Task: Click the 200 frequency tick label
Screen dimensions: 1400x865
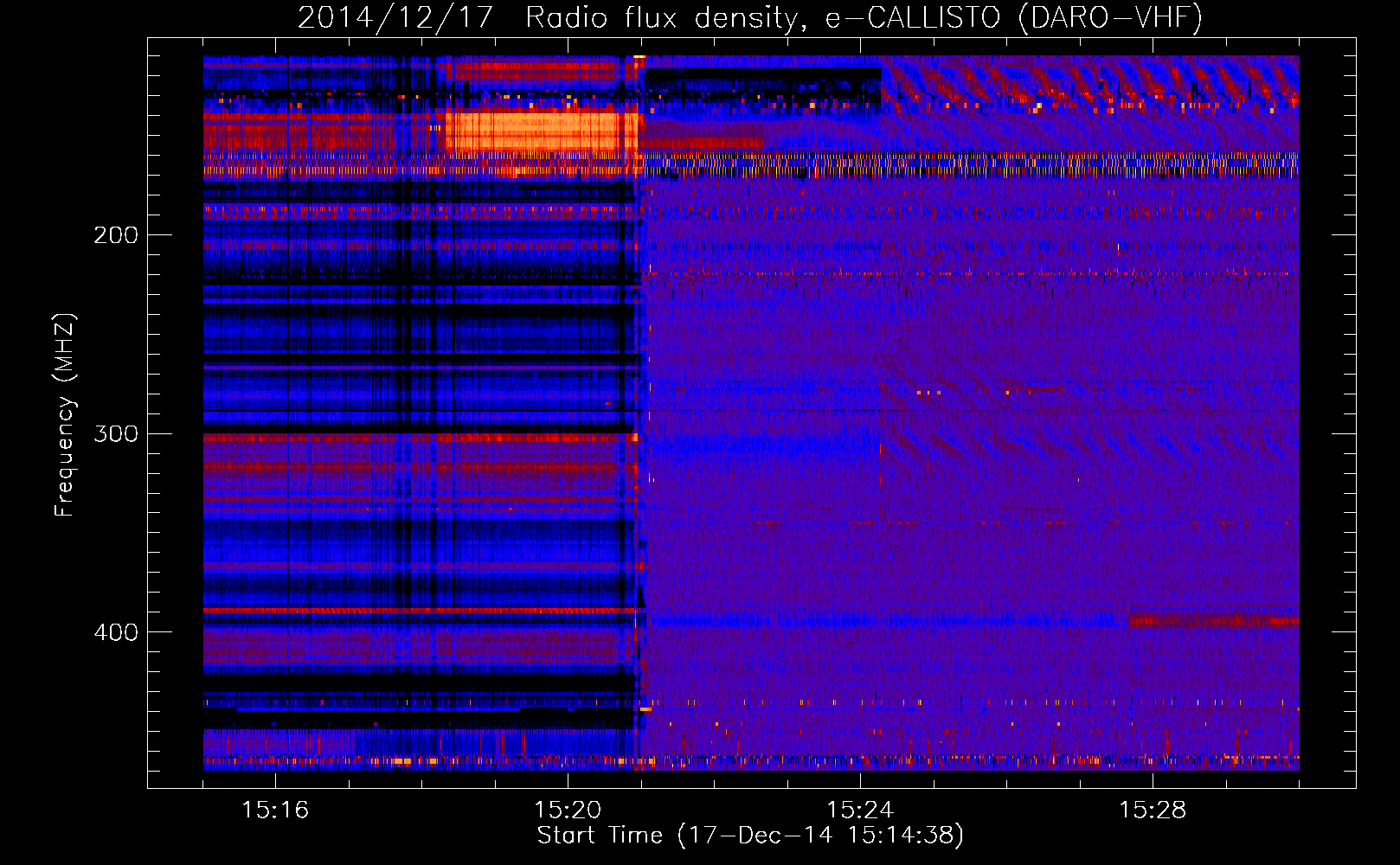Action: (x=116, y=234)
